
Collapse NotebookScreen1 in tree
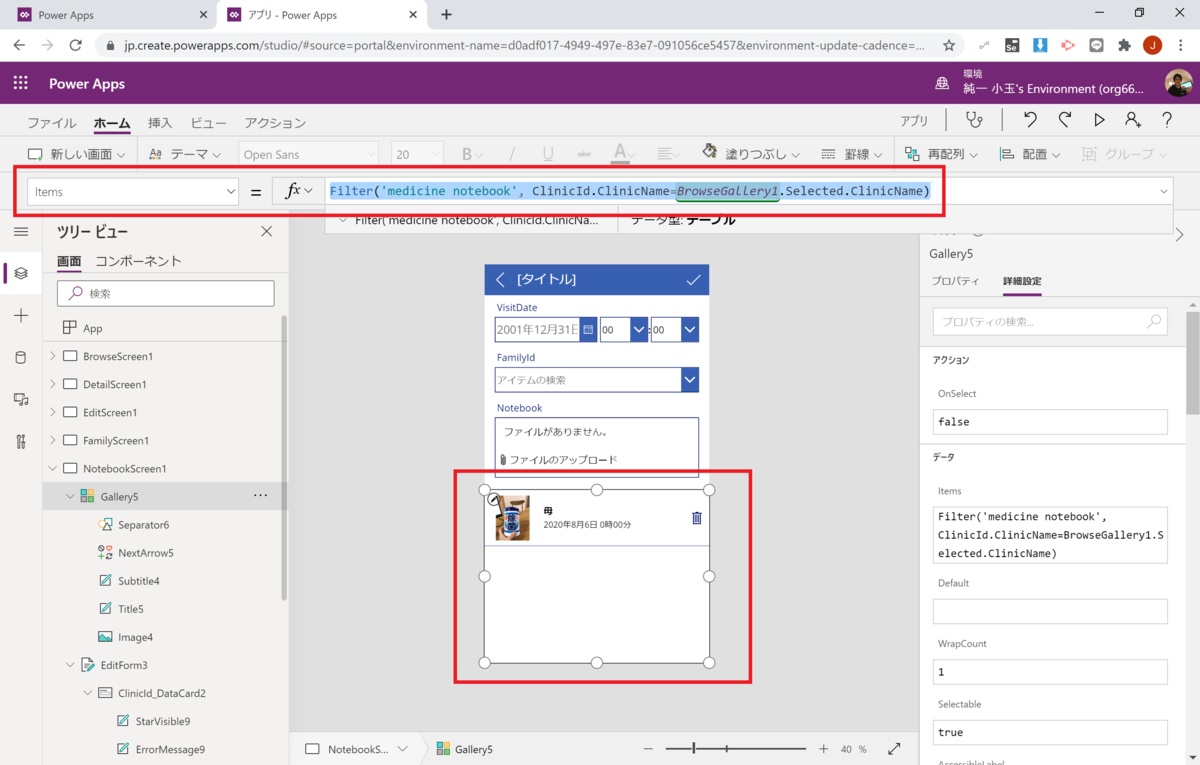click(x=52, y=468)
